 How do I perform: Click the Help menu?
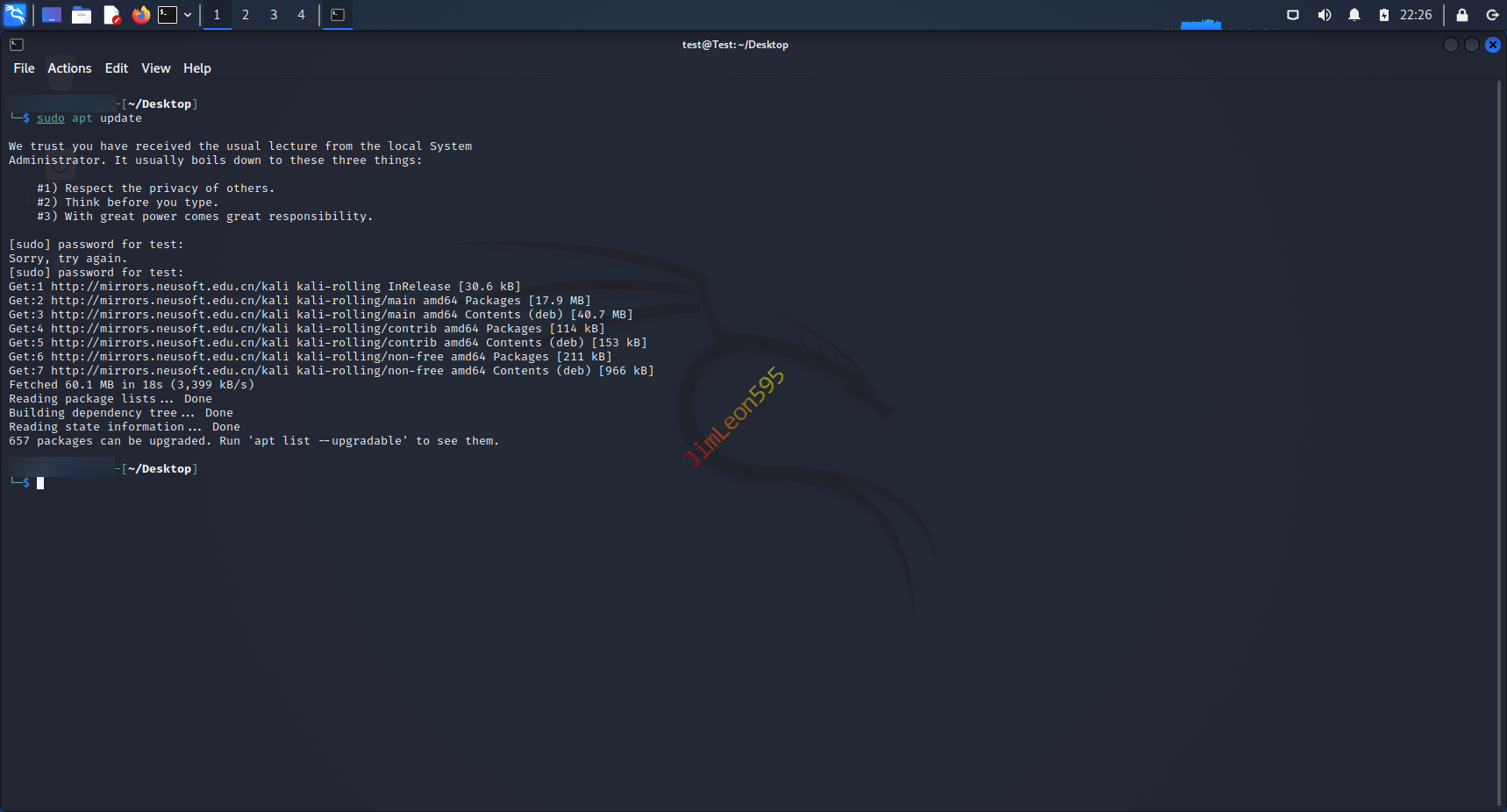click(196, 68)
